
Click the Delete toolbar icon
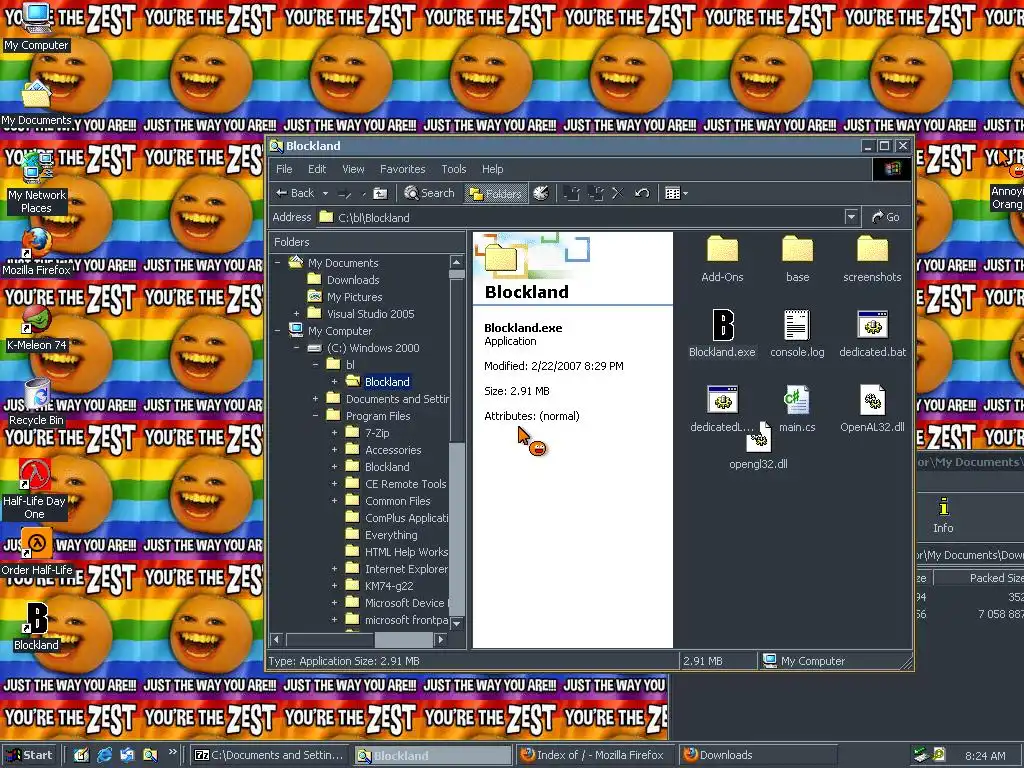pos(618,193)
